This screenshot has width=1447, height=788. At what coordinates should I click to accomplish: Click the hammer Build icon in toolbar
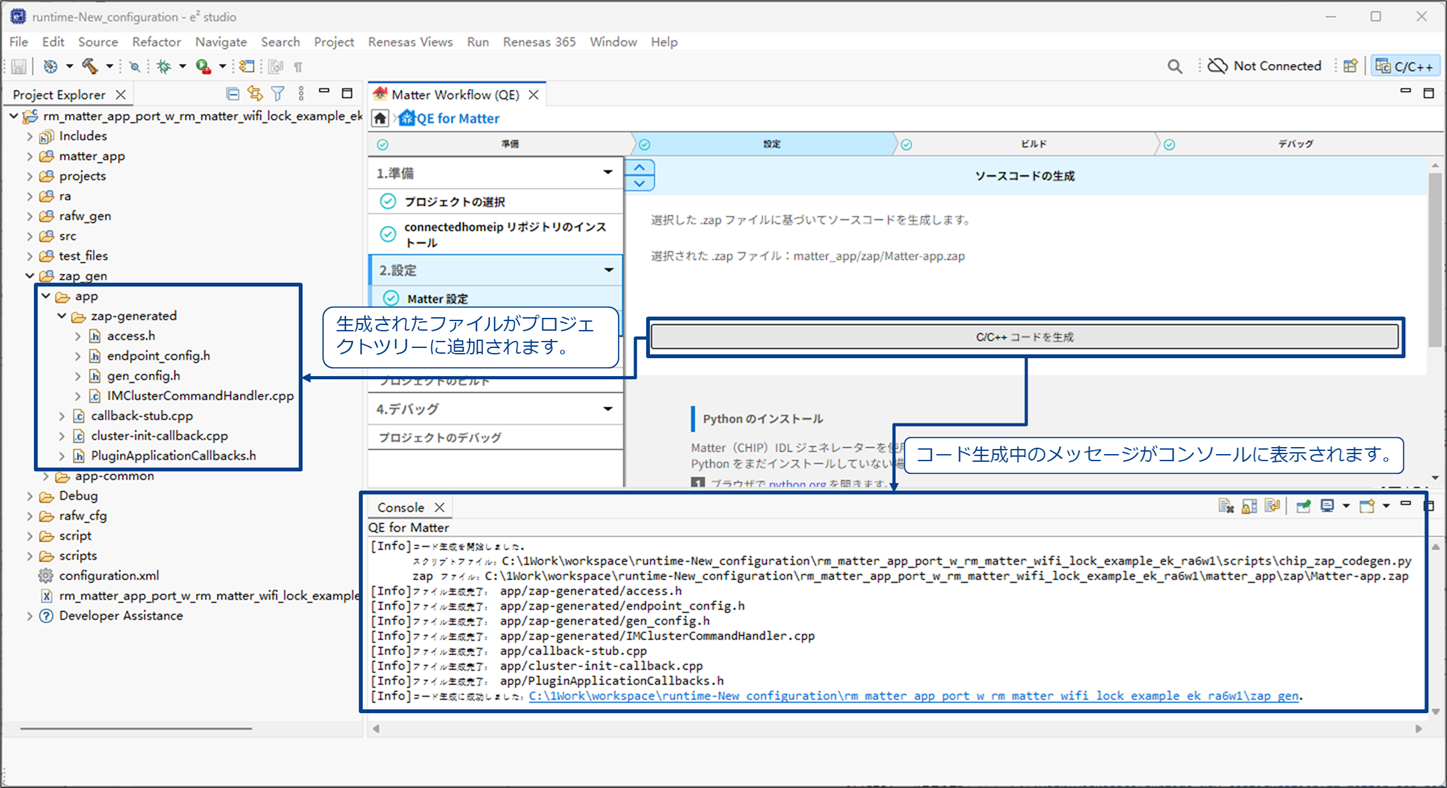pyautogui.click(x=90, y=66)
